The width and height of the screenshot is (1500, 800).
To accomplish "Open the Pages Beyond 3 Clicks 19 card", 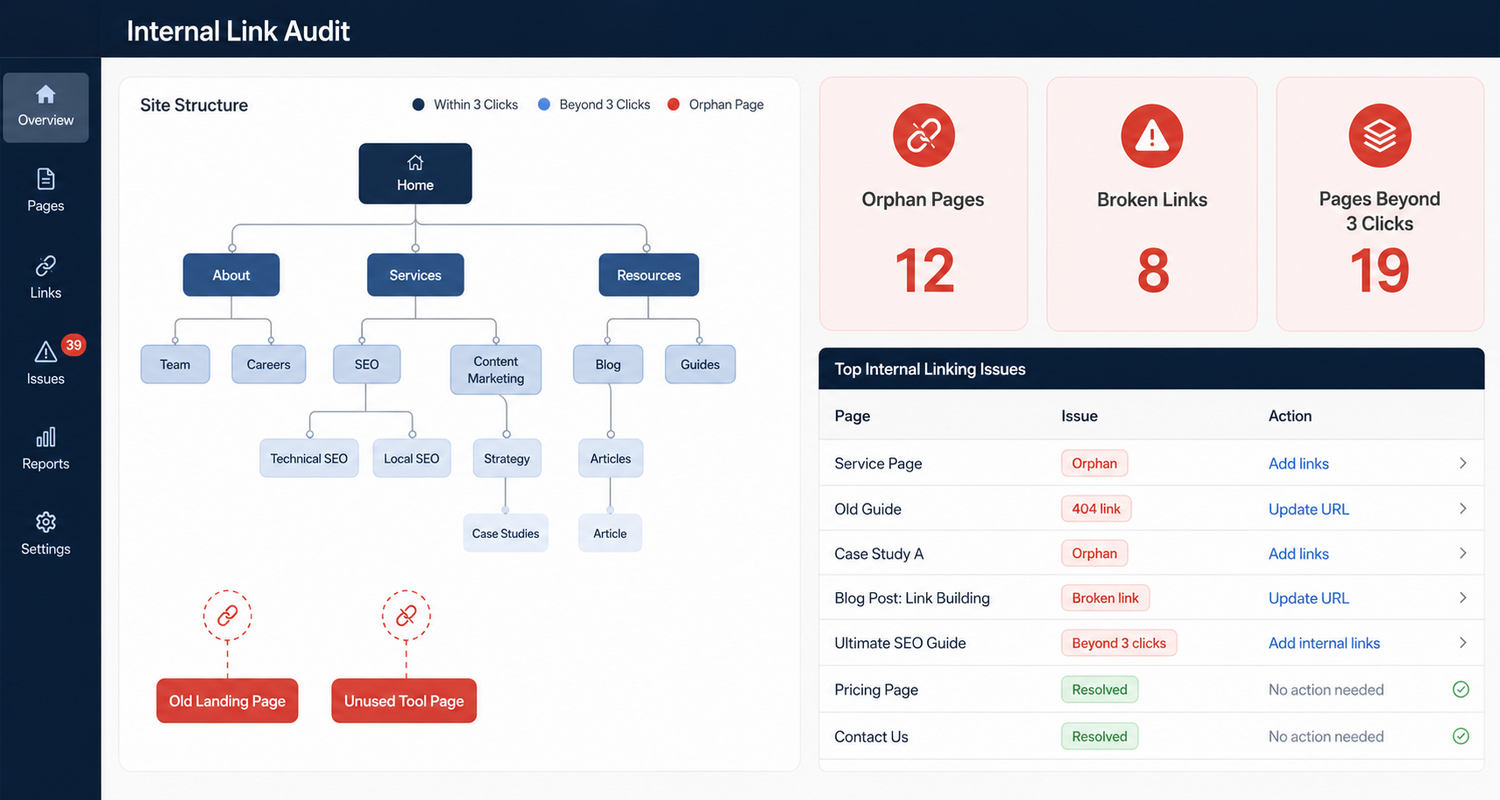I will click(x=1380, y=204).
